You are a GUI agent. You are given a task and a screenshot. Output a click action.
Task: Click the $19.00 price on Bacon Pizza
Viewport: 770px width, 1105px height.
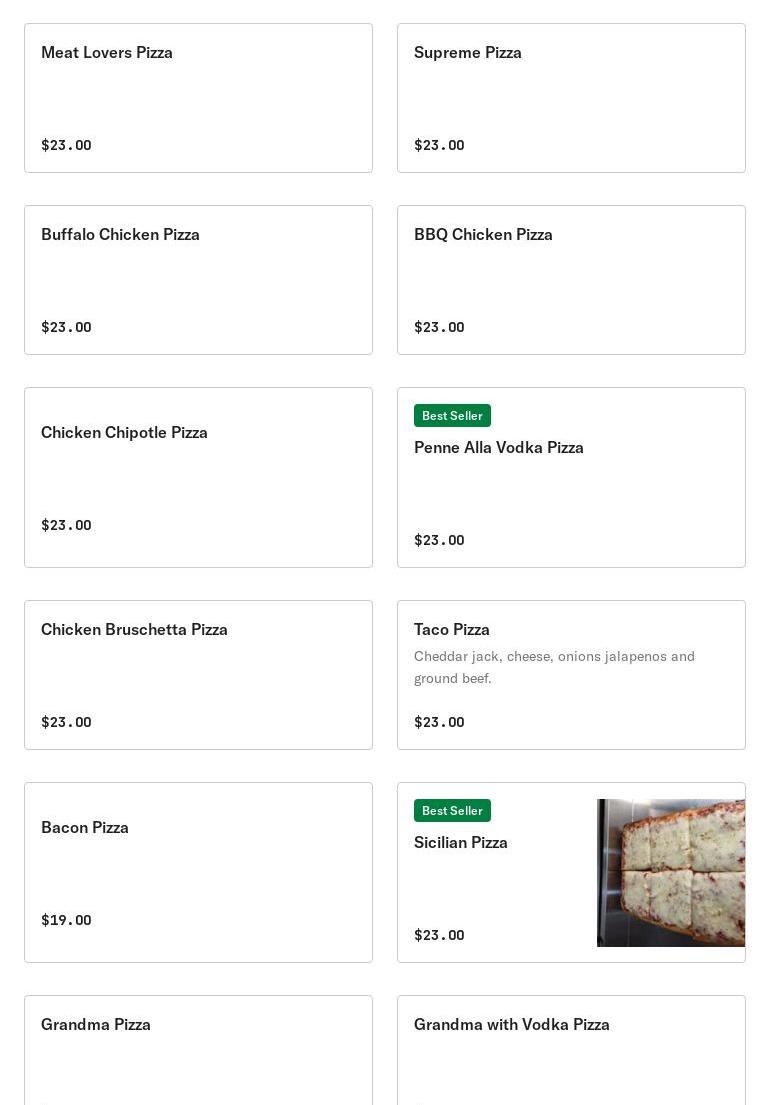[66, 920]
